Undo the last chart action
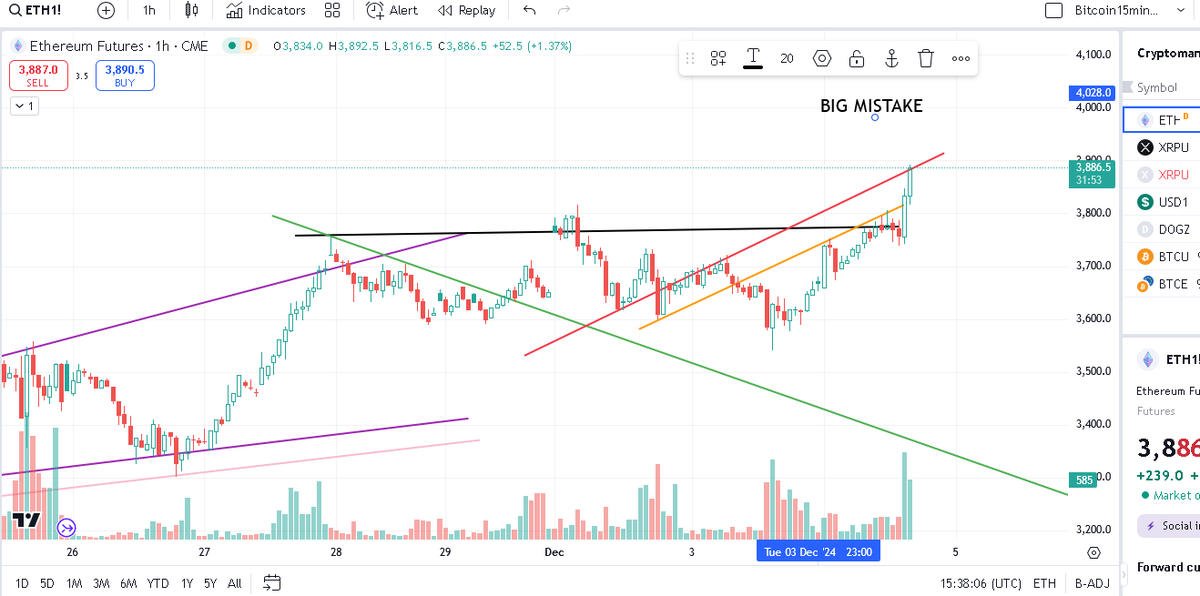The width and height of the screenshot is (1200, 596). [530, 10]
